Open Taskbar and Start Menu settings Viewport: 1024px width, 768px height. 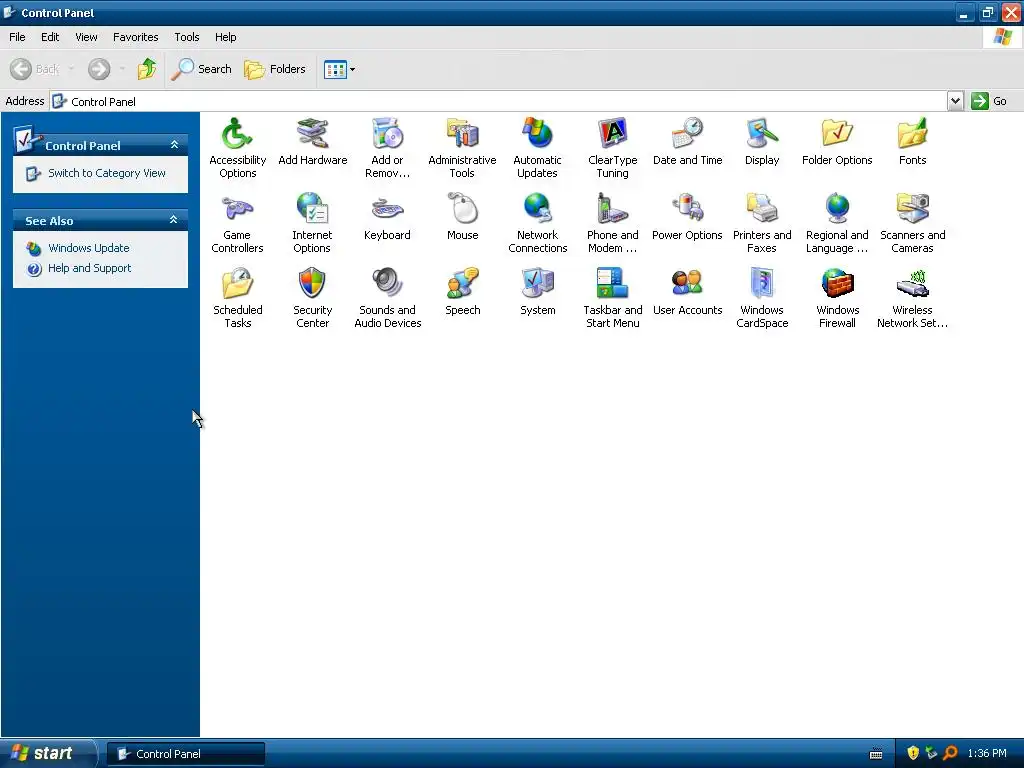point(612,298)
